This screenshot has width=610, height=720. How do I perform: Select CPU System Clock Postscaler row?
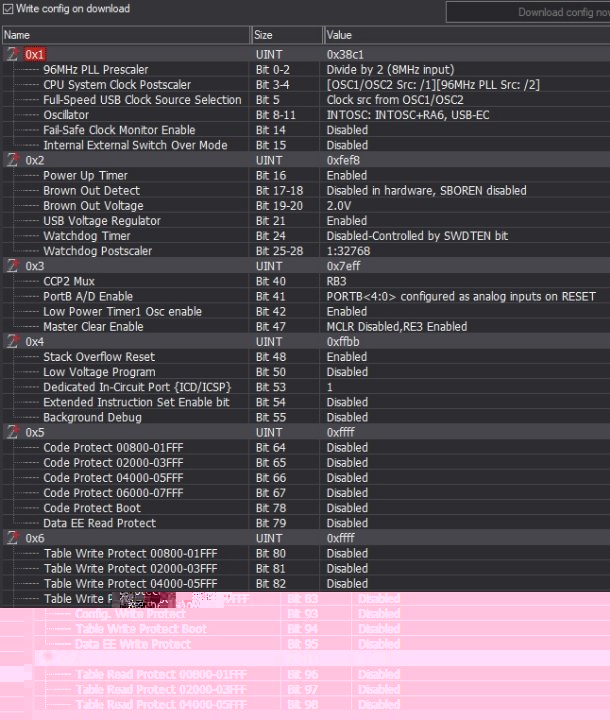(x=306, y=84)
